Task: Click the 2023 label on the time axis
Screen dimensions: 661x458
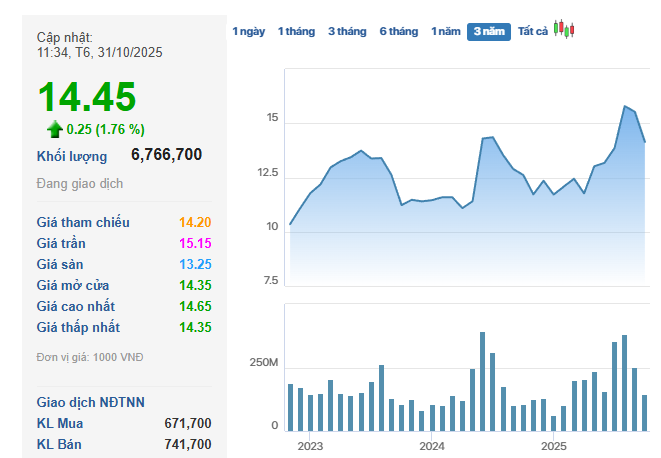Action: click(x=310, y=445)
